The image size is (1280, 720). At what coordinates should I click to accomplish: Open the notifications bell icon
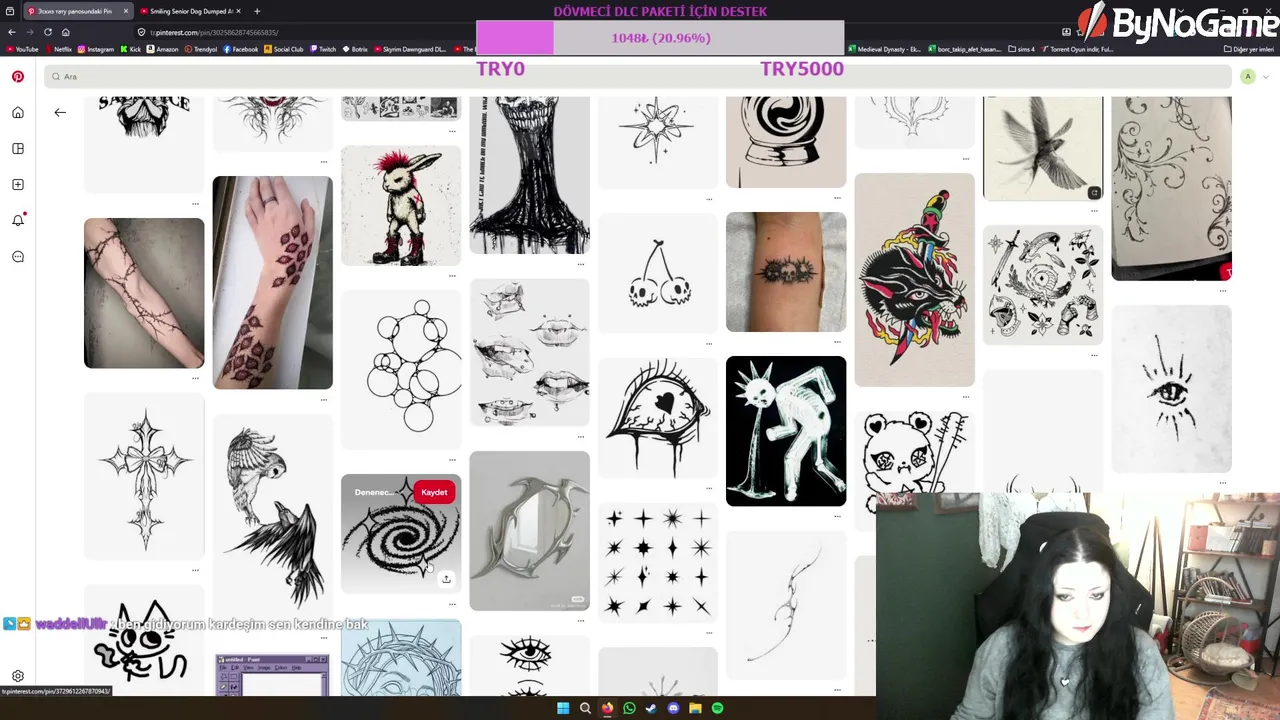tap(18, 220)
